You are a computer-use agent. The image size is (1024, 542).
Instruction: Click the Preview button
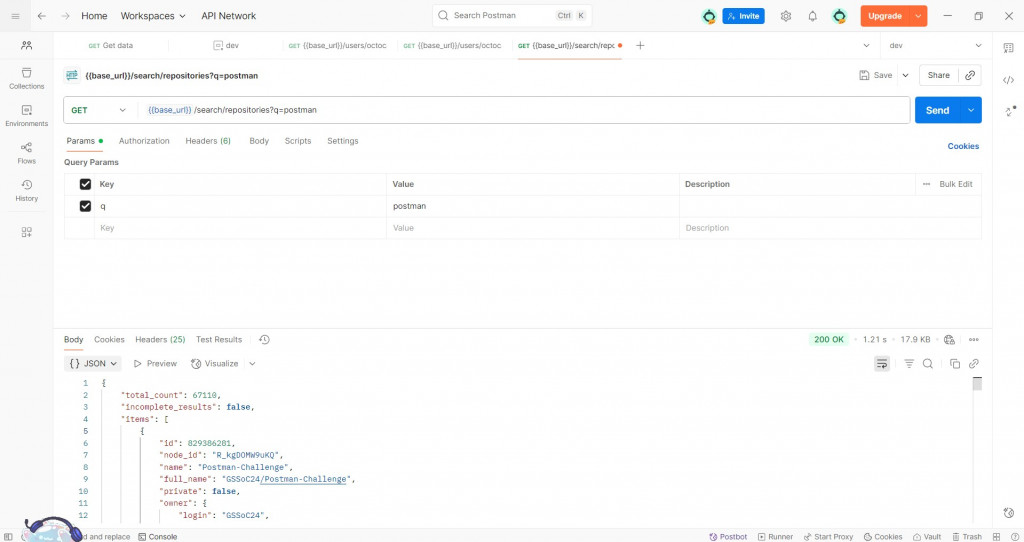[155, 364]
